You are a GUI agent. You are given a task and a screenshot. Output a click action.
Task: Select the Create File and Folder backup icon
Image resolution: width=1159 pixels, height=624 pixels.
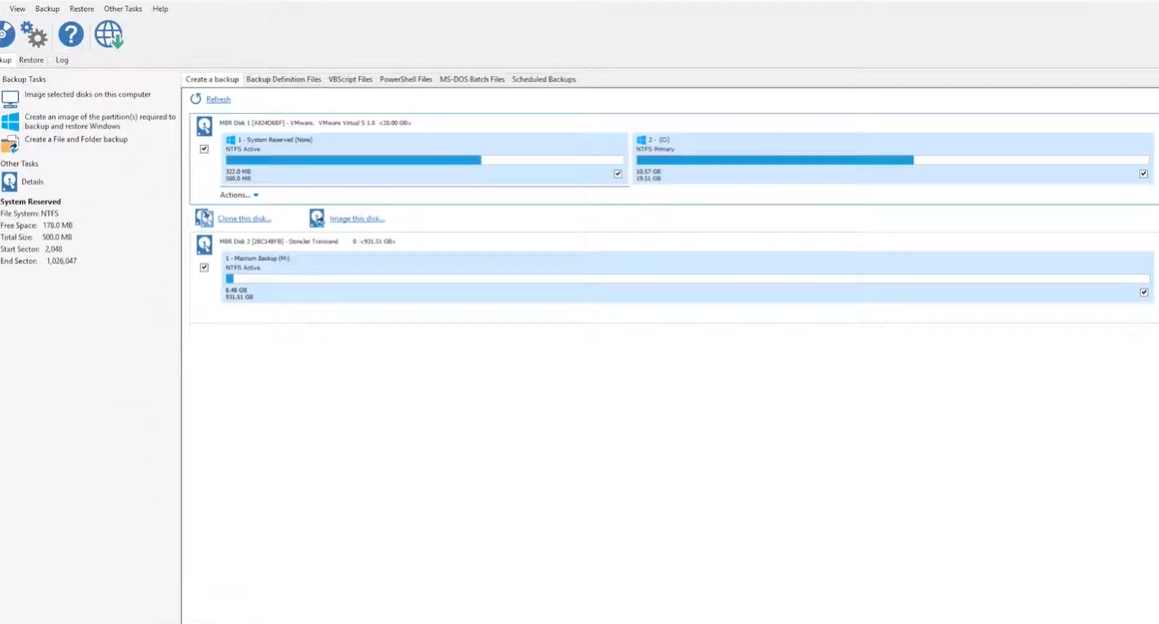[x=11, y=143]
